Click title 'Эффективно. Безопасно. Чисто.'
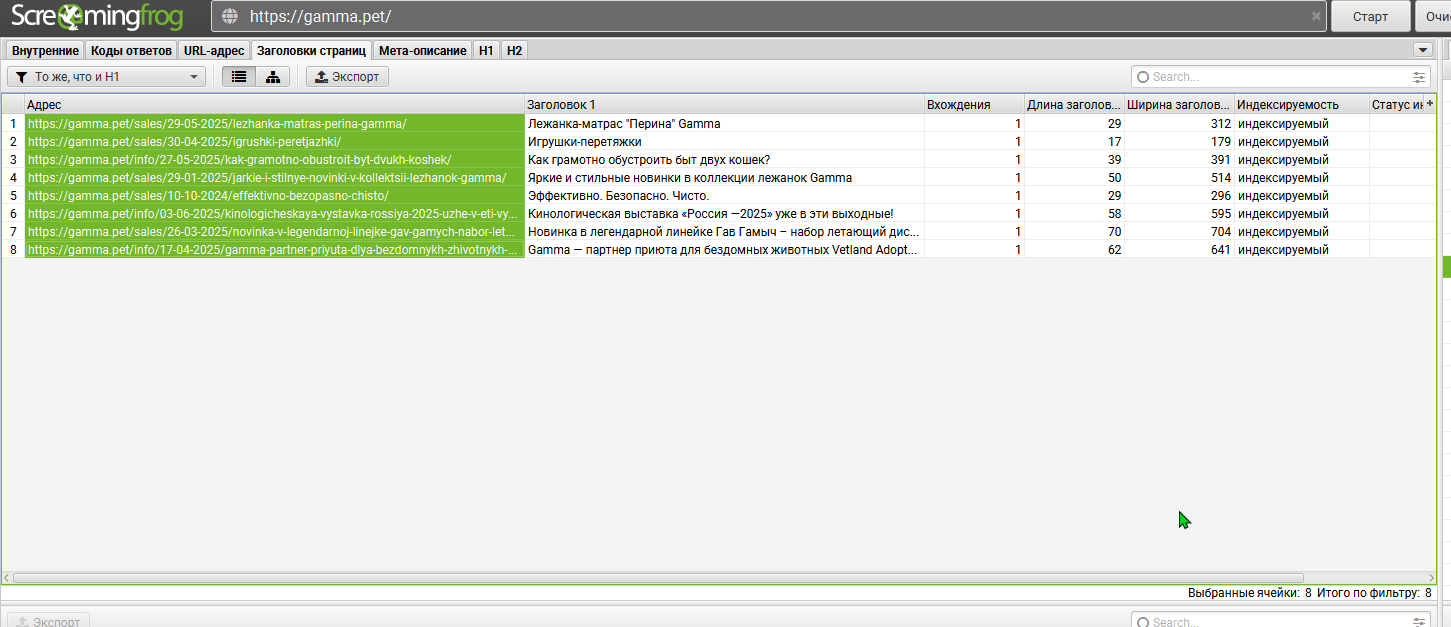 (x=618, y=195)
